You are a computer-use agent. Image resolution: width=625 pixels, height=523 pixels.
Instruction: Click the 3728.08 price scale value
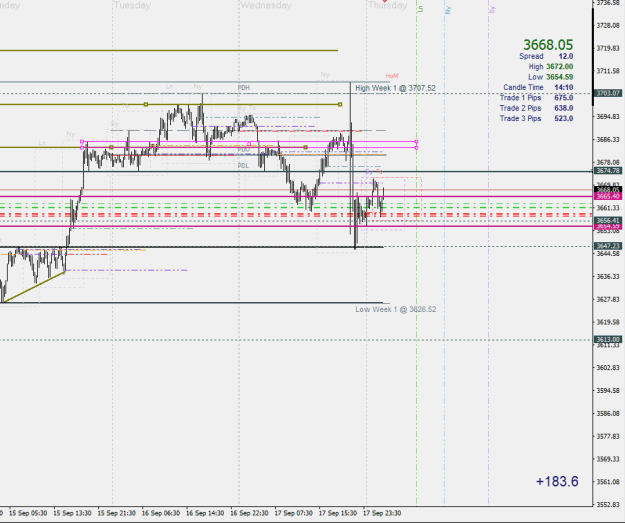click(608, 26)
